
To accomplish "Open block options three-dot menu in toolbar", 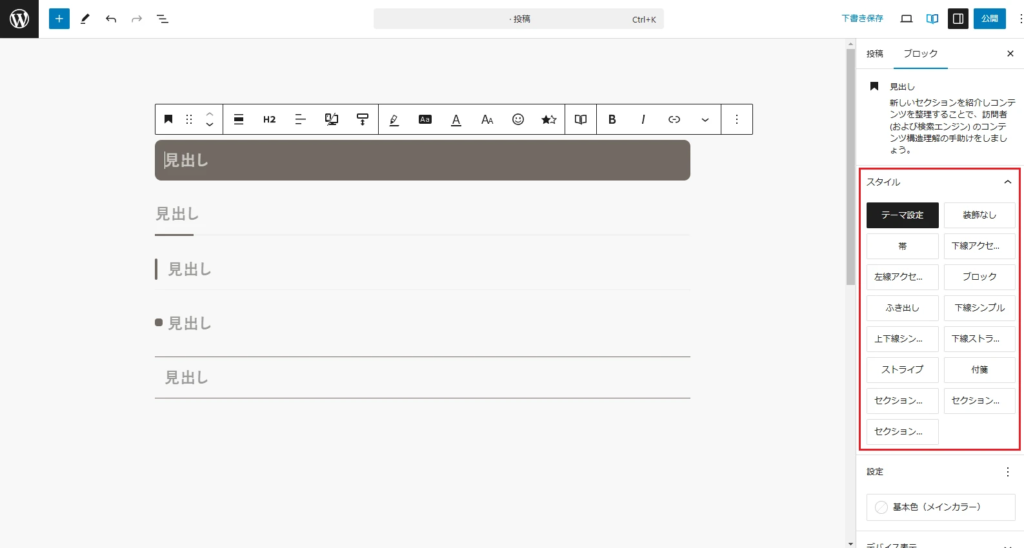I will tap(737, 119).
